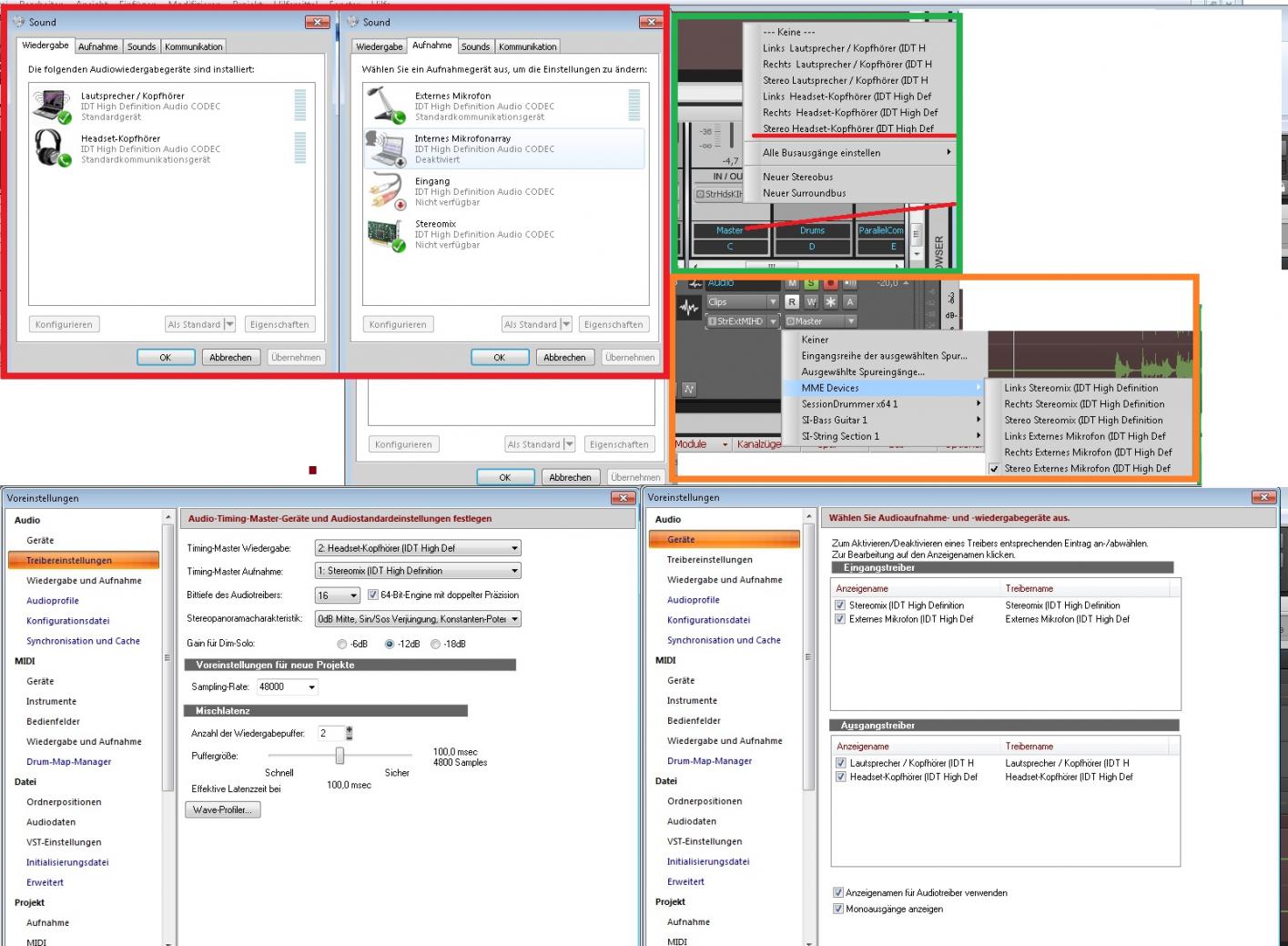Click the audio waveform track icon
1288x946 pixels.
coord(689,308)
